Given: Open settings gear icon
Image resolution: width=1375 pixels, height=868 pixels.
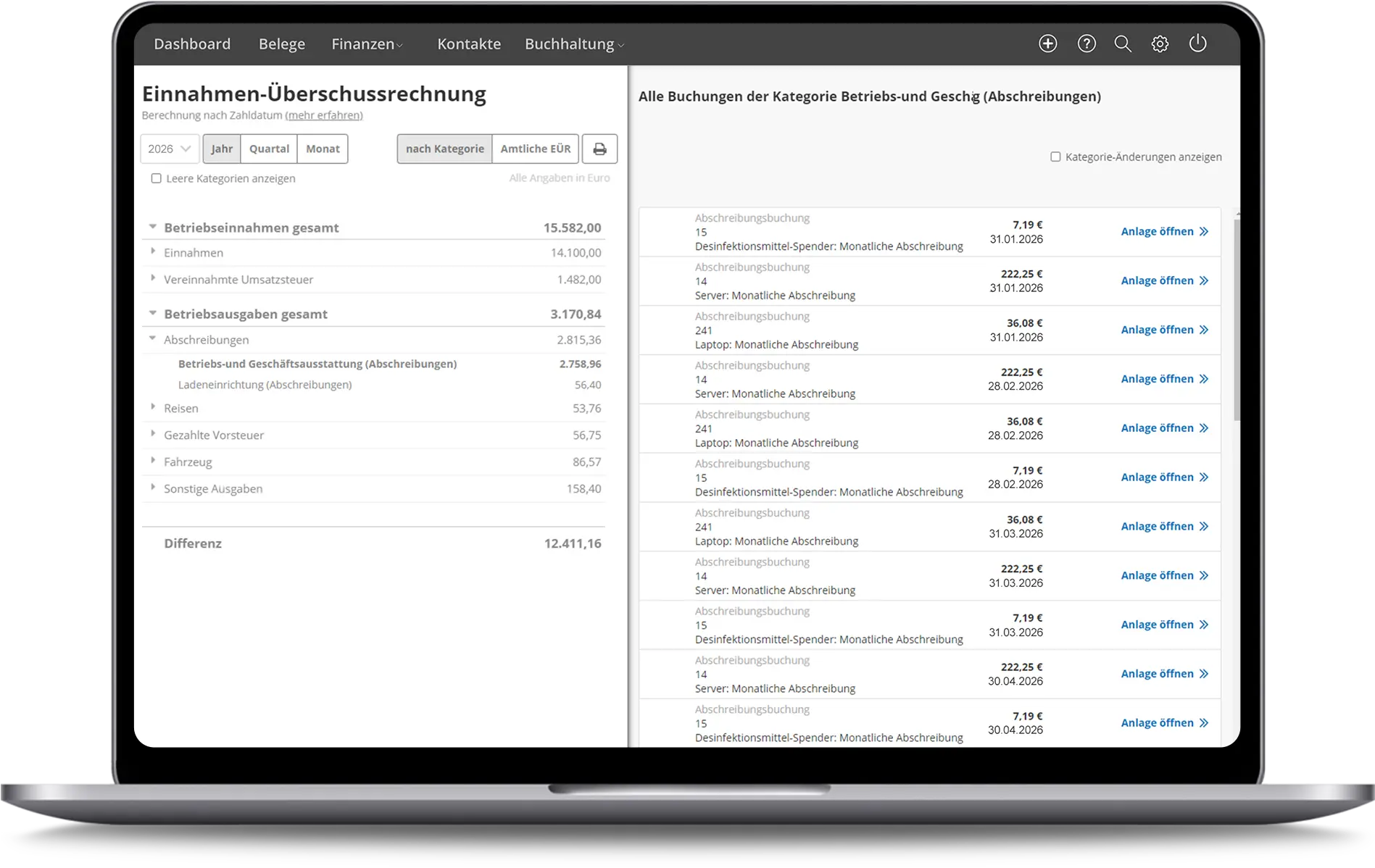Looking at the screenshot, I should pos(1160,43).
